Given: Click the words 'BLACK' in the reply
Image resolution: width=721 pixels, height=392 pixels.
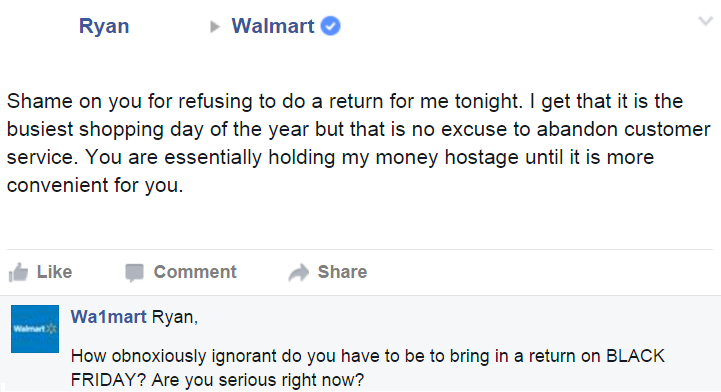Looking at the screenshot, I should pos(635,356).
